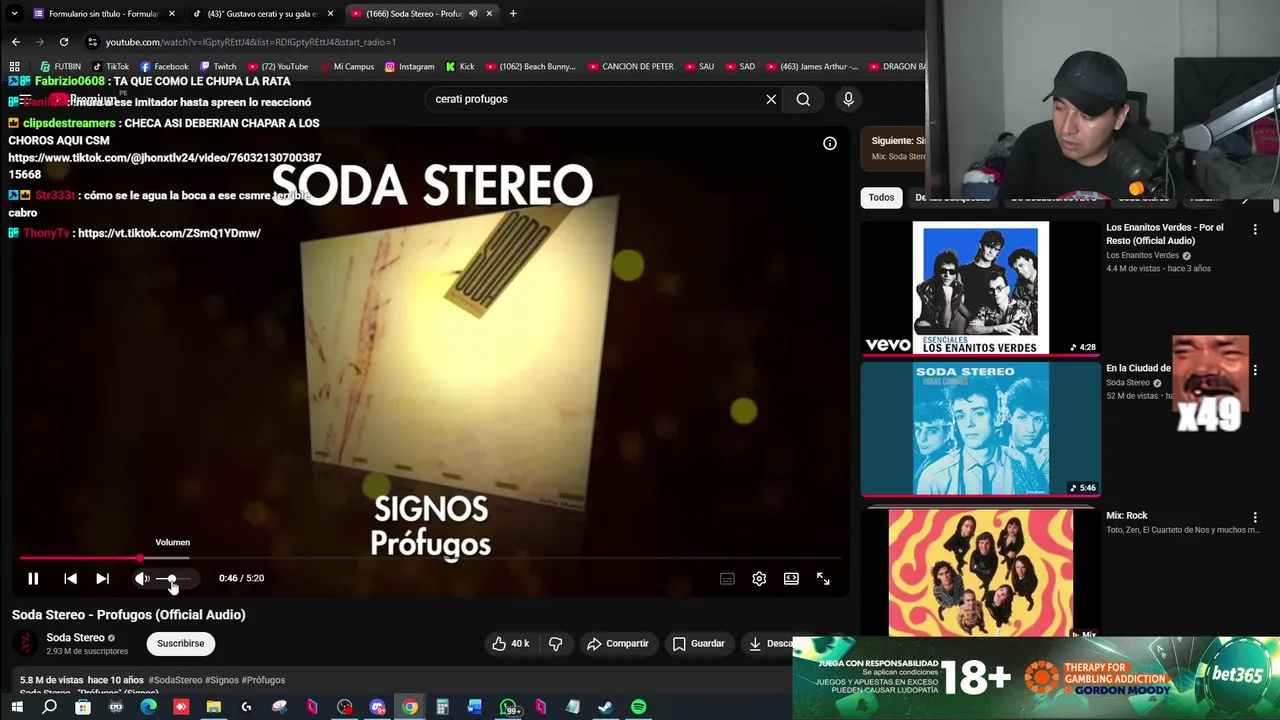Pause the Soda Stereo video
Image resolution: width=1280 pixels, height=720 pixels.
pos(33,578)
